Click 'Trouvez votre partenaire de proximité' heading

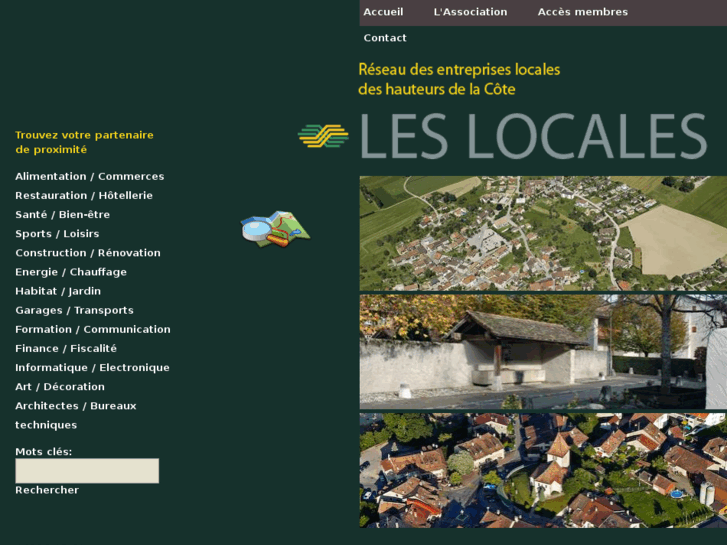coord(84,142)
